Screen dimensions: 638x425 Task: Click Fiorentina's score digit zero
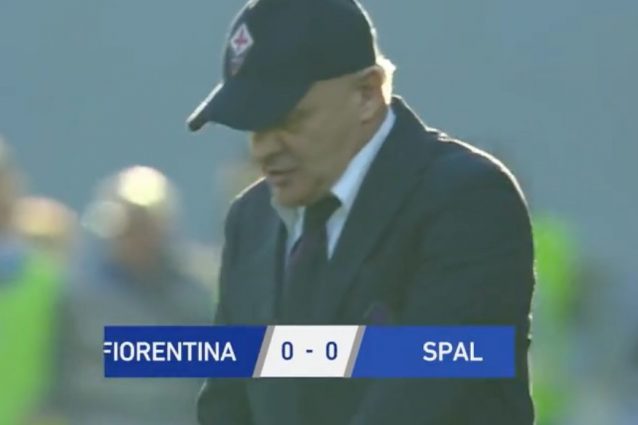287,351
